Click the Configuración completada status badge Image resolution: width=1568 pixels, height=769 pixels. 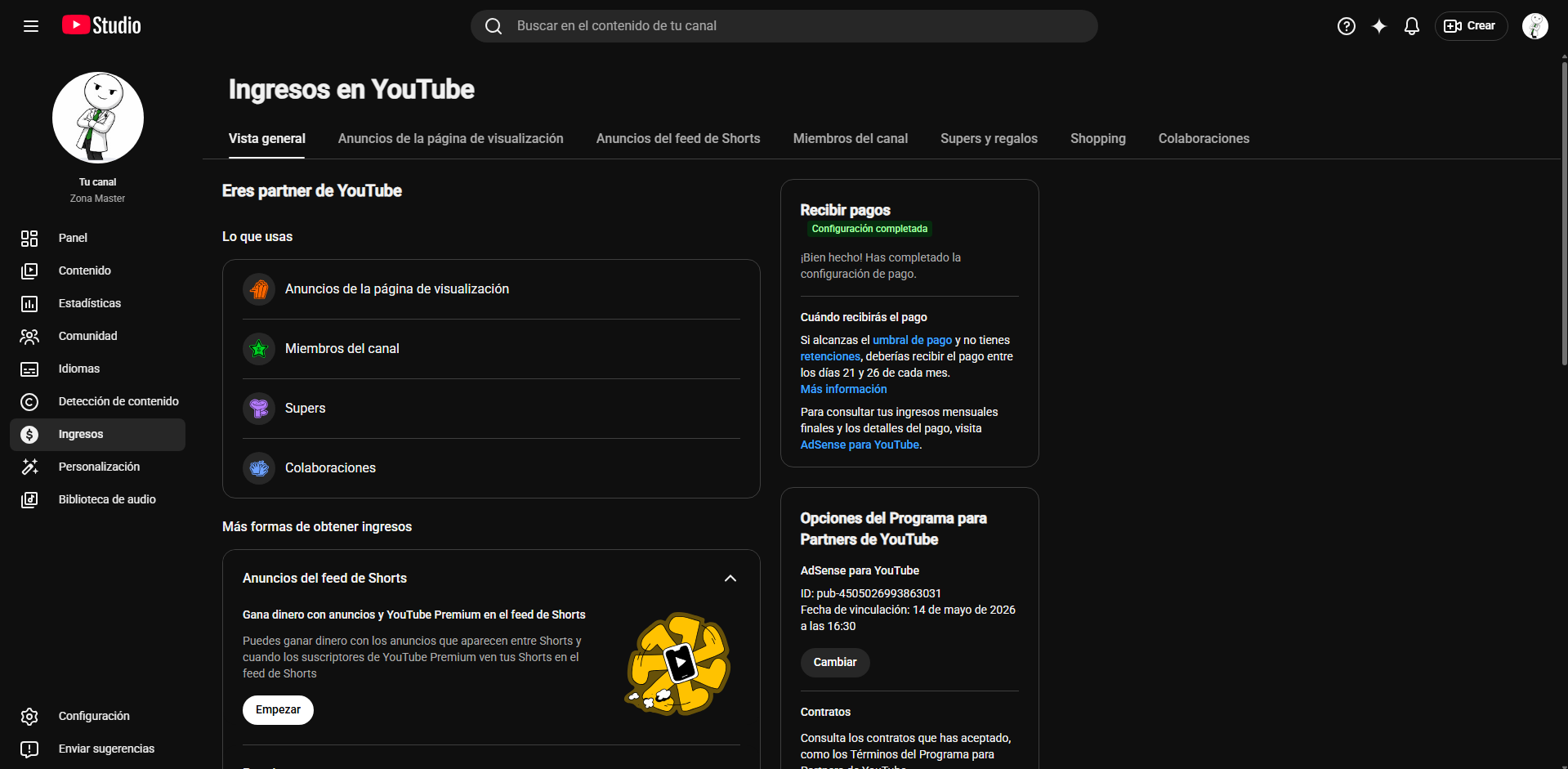pos(869,229)
